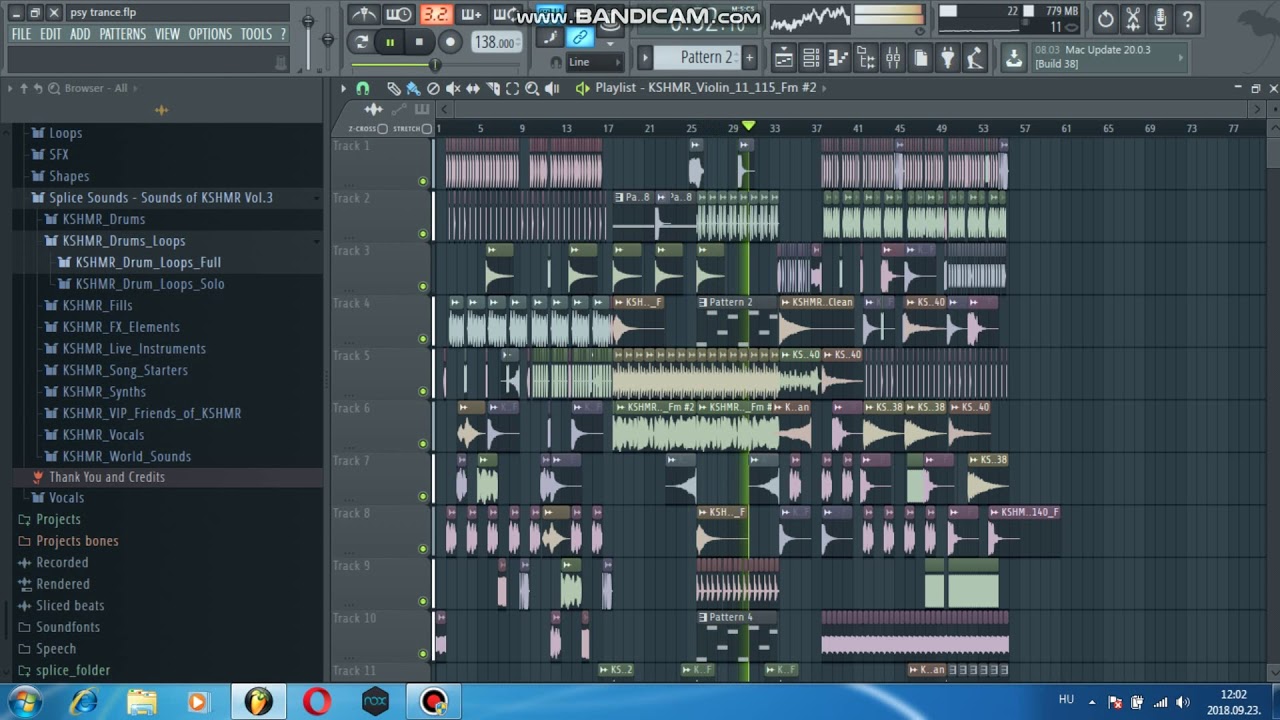Adjust the master pitch slider

[x=328, y=40]
